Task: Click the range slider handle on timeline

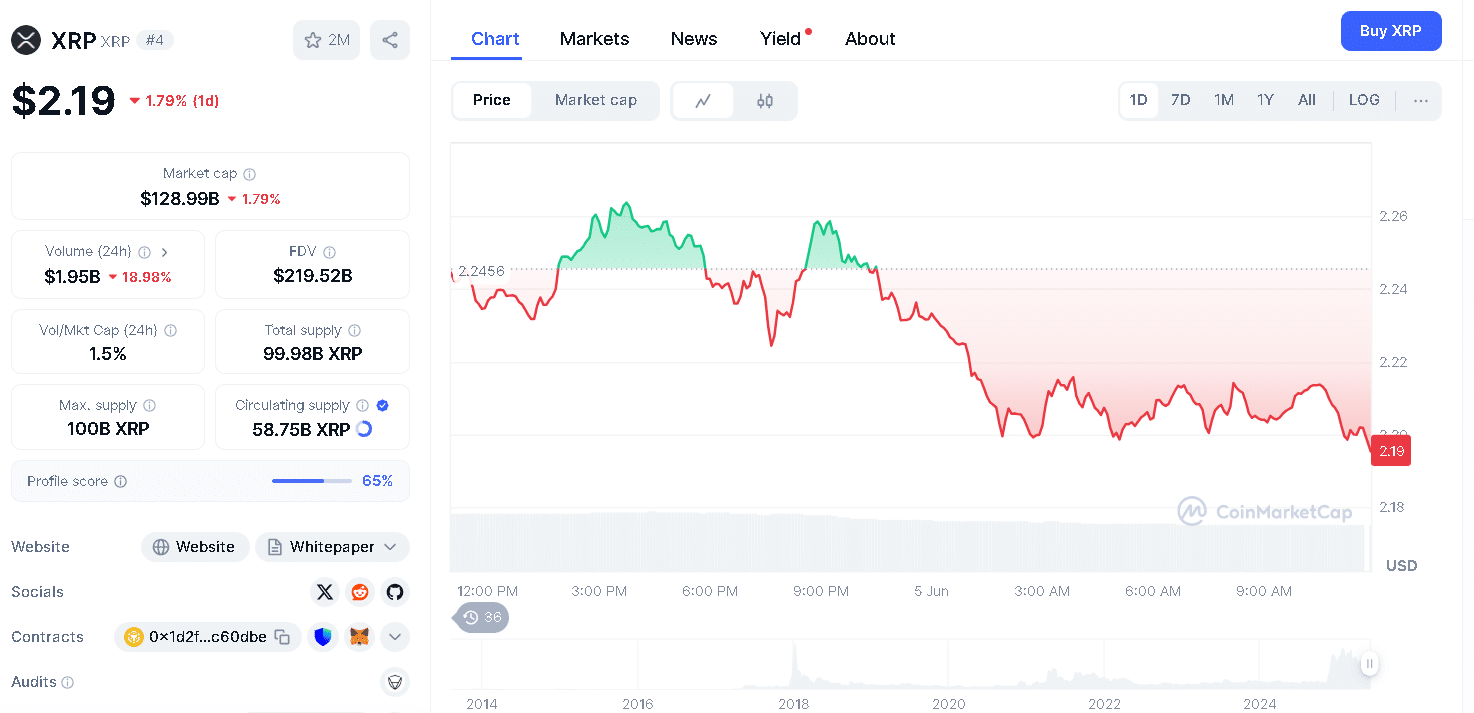Action: 1370,664
